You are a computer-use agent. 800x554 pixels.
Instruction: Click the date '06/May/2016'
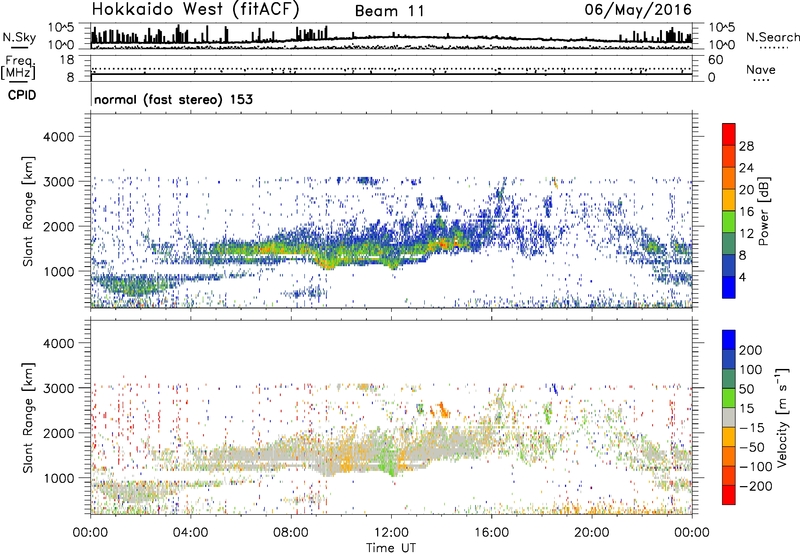638,10
